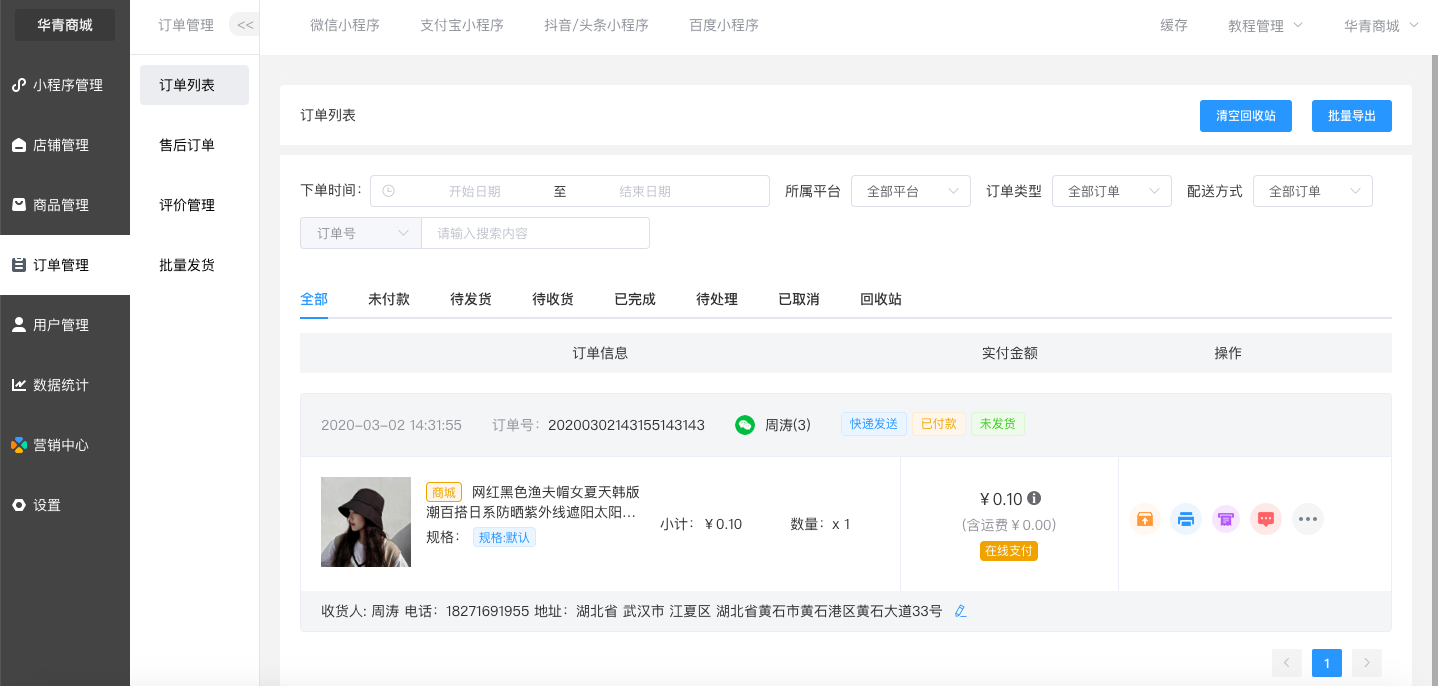Open more actions ellipsis for the order

1308,519
